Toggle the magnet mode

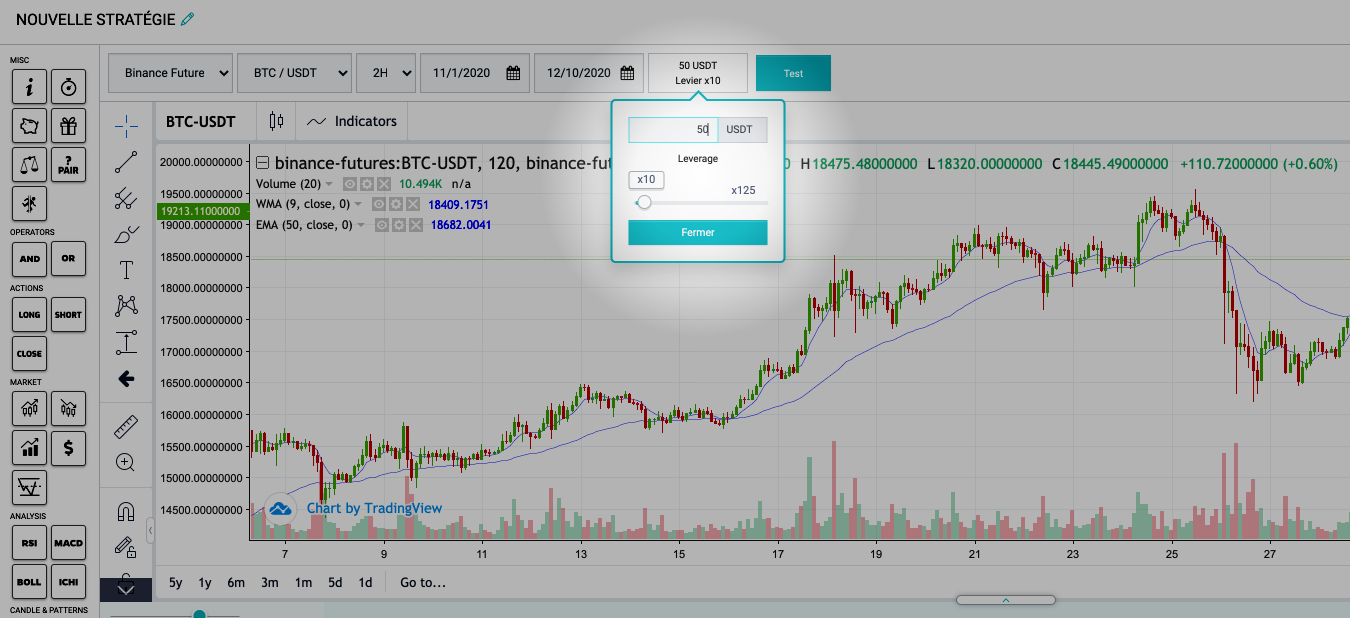[126, 512]
